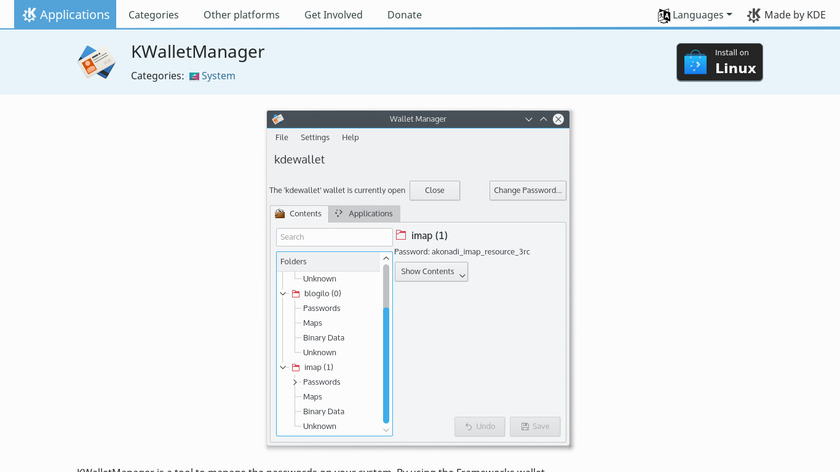Open the Settings menu
The width and height of the screenshot is (840, 472).
[x=315, y=137]
